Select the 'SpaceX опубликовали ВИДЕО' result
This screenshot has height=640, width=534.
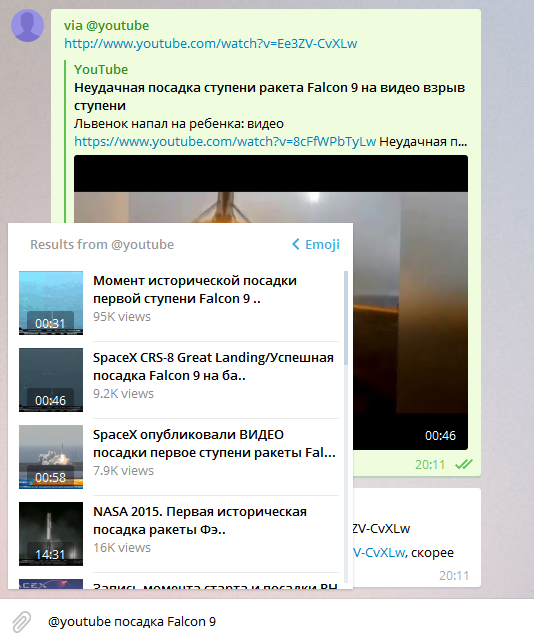point(179,457)
